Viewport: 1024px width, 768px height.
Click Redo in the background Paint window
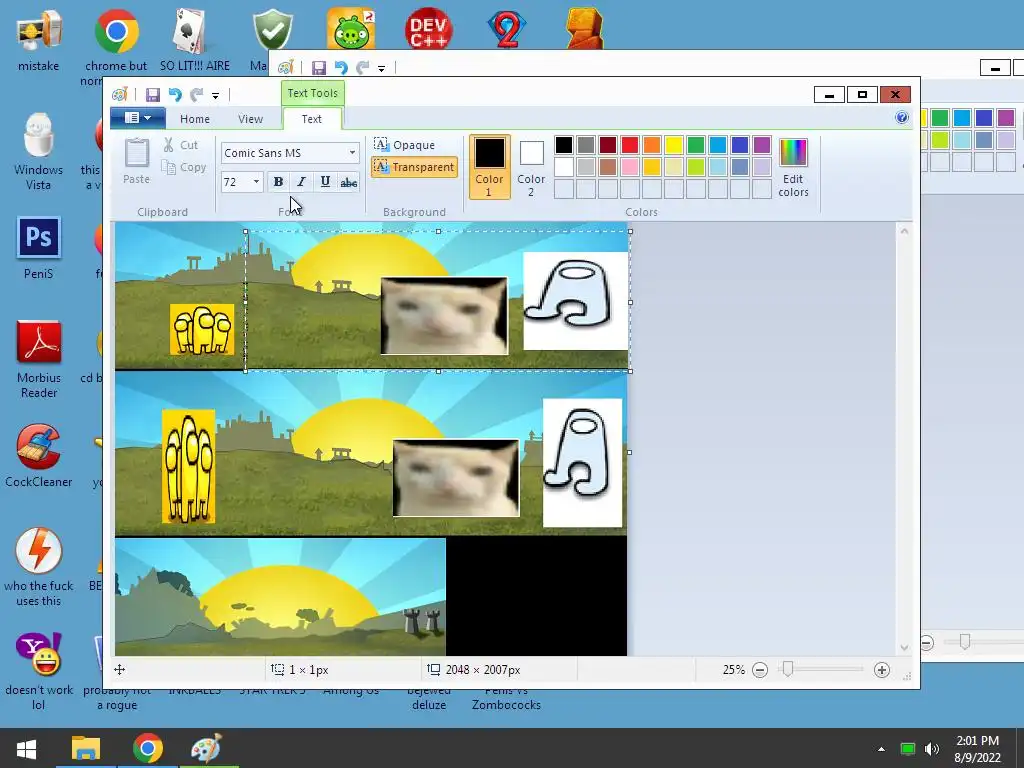[x=362, y=67]
